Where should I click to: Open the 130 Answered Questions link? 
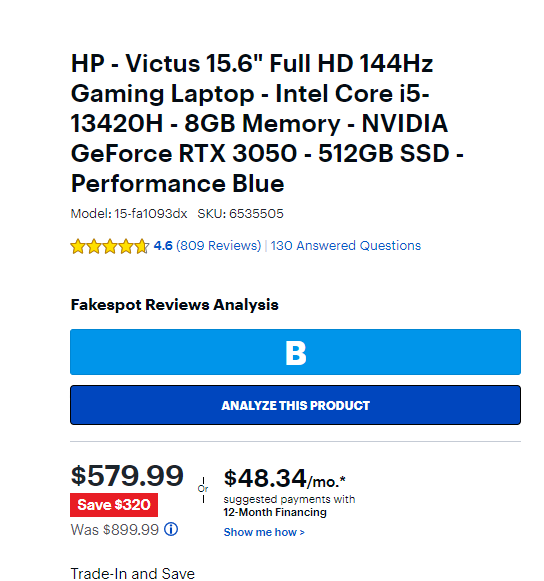346,246
